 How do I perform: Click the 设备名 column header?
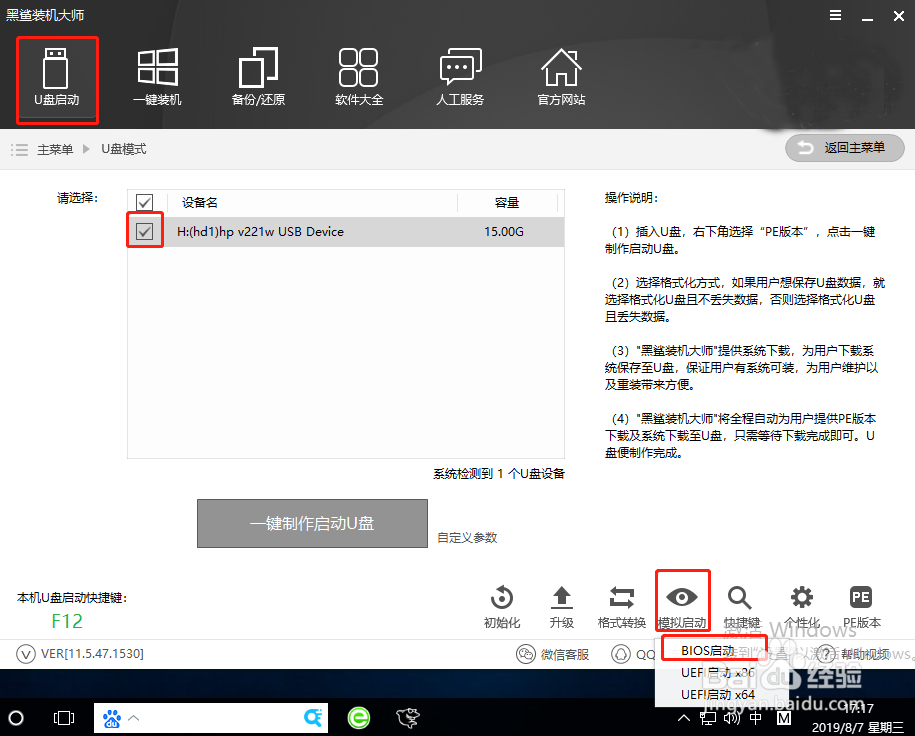200,203
